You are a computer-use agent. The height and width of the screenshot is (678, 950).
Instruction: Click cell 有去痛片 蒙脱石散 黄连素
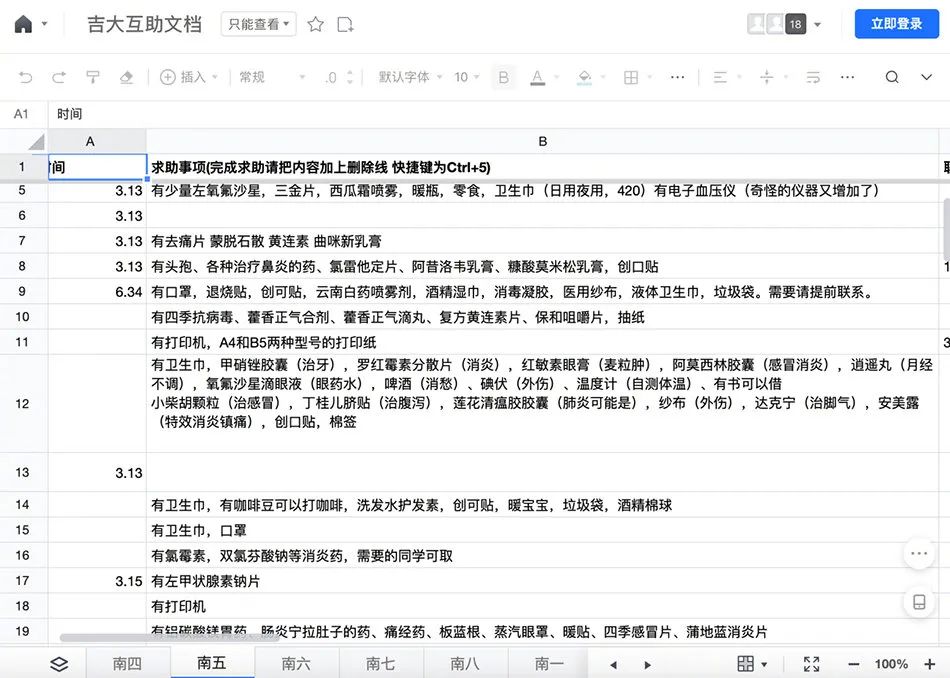543,241
